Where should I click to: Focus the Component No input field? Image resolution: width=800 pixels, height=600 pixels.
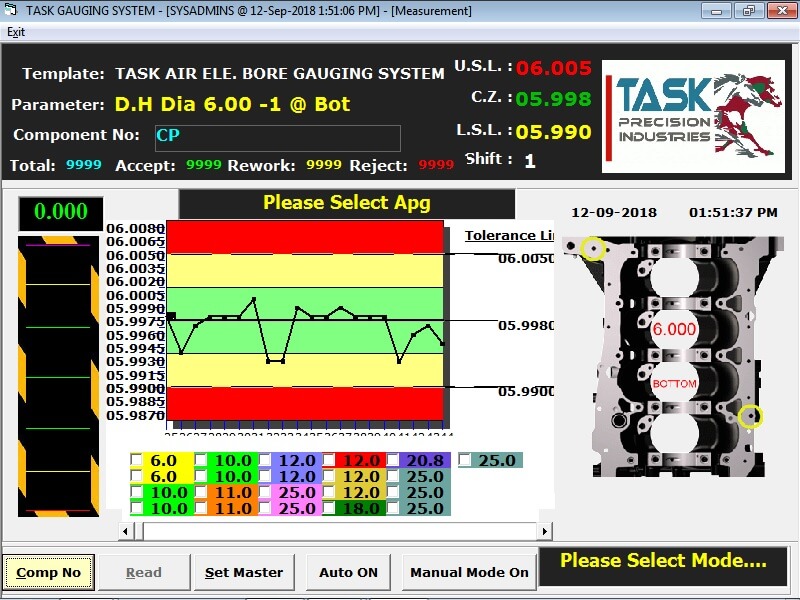click(x=276, y=137)
